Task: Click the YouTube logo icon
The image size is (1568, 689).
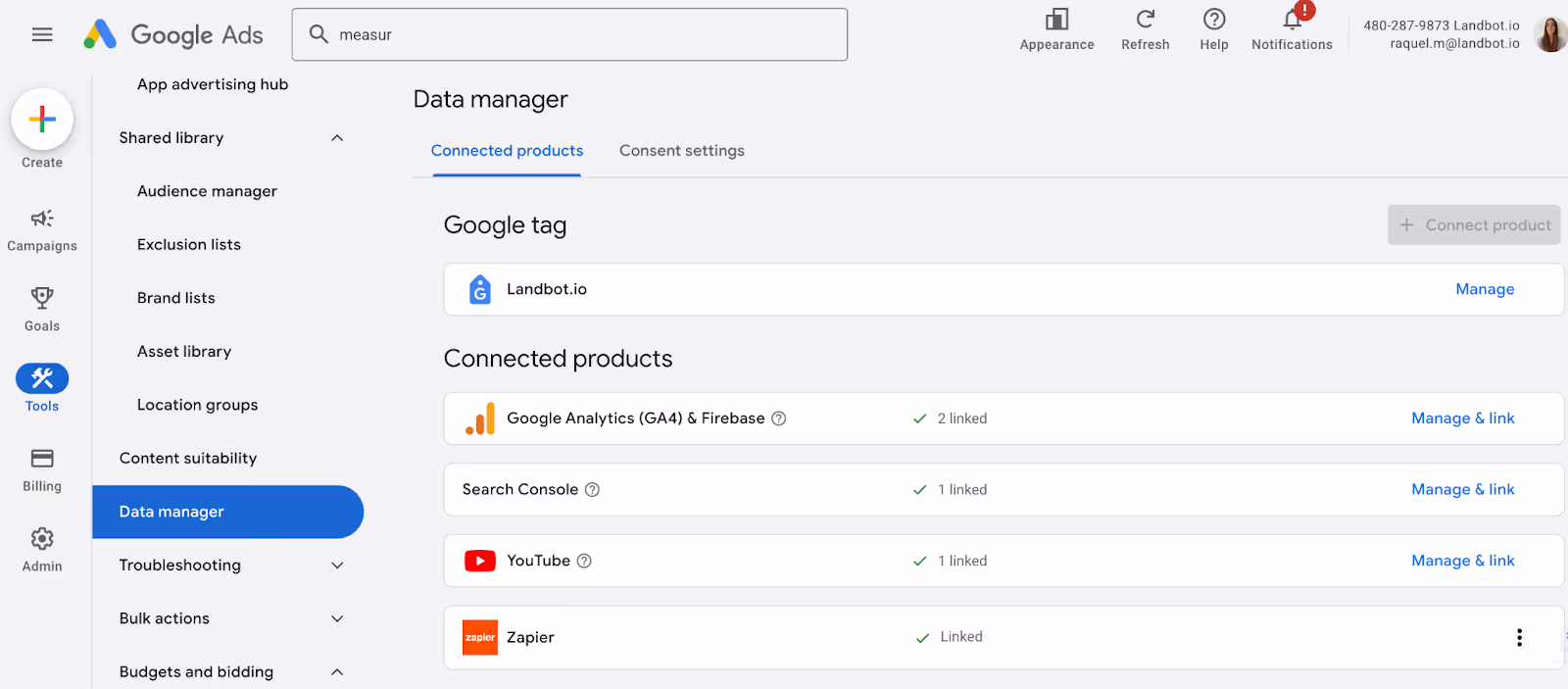Action: pos(480,561)
